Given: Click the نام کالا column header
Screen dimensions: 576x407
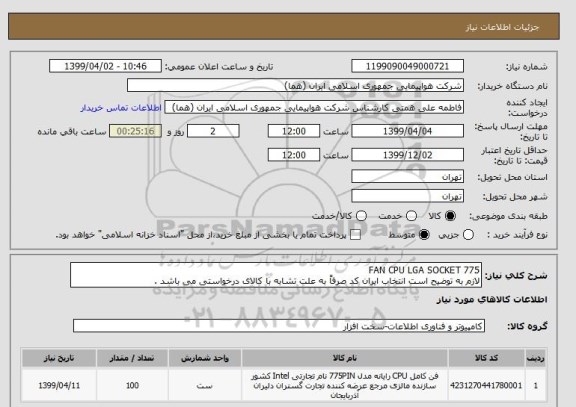Looking at the screenshot, I should coord(345,358).
